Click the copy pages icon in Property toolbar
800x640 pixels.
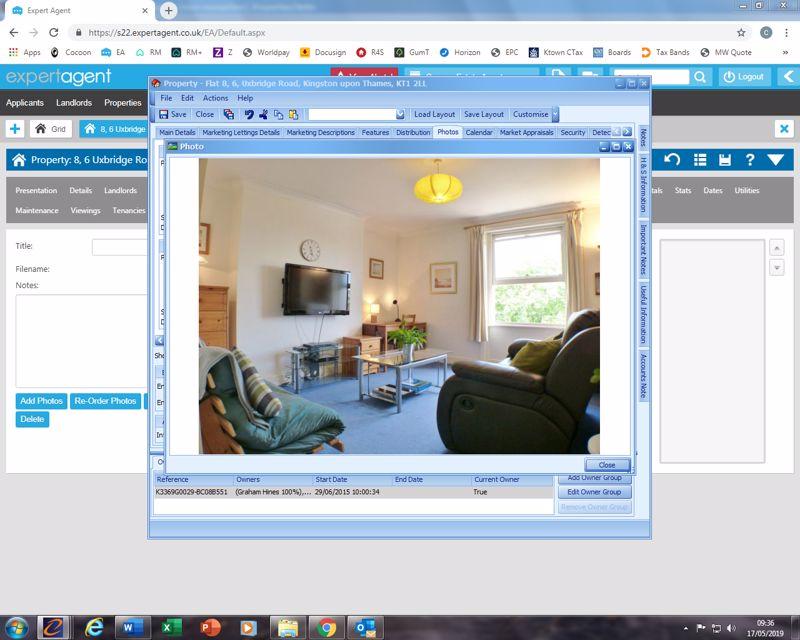pos(279,114)
